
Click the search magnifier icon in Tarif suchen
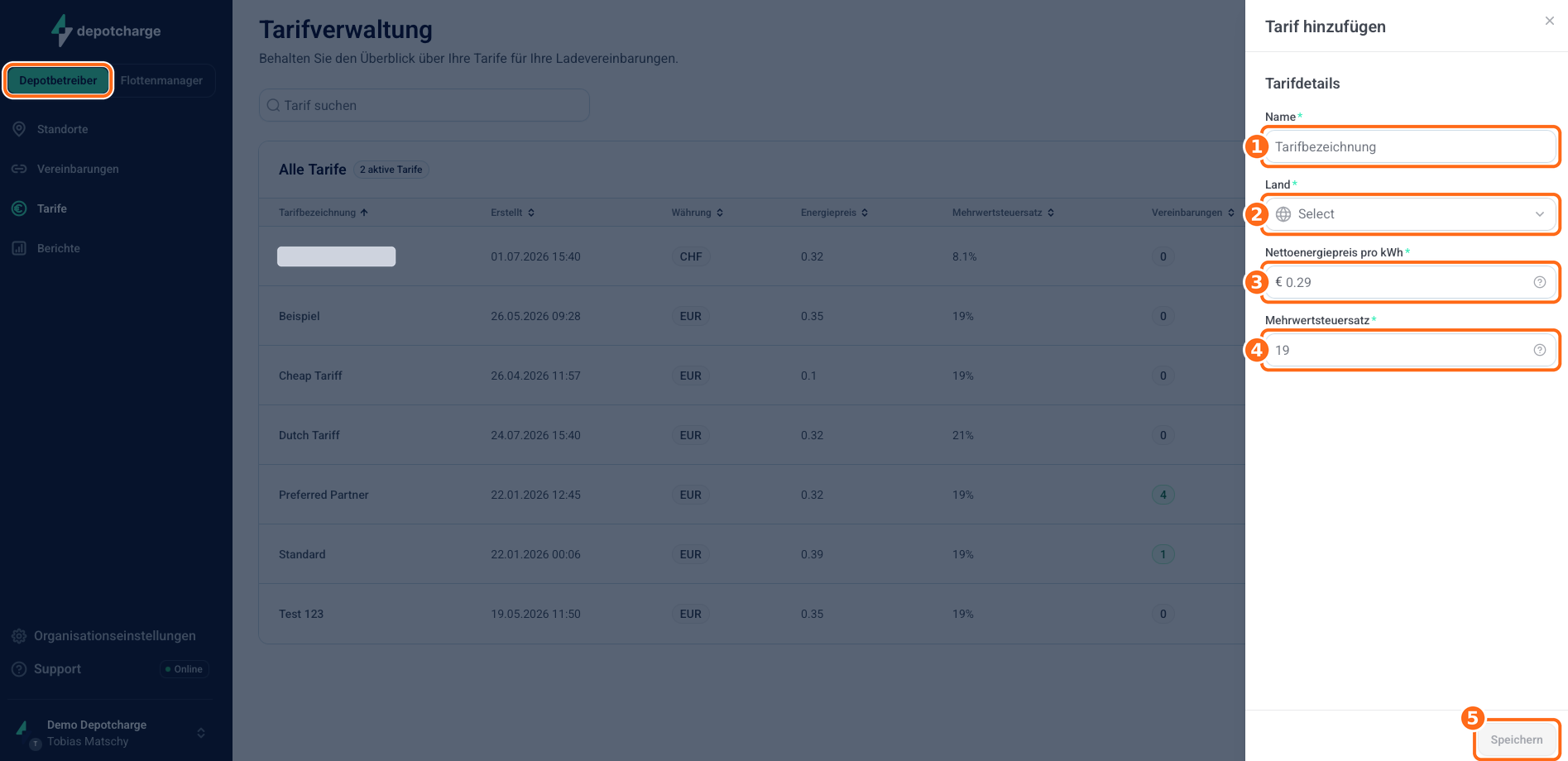pyautogui.click(x=273, y=105)
